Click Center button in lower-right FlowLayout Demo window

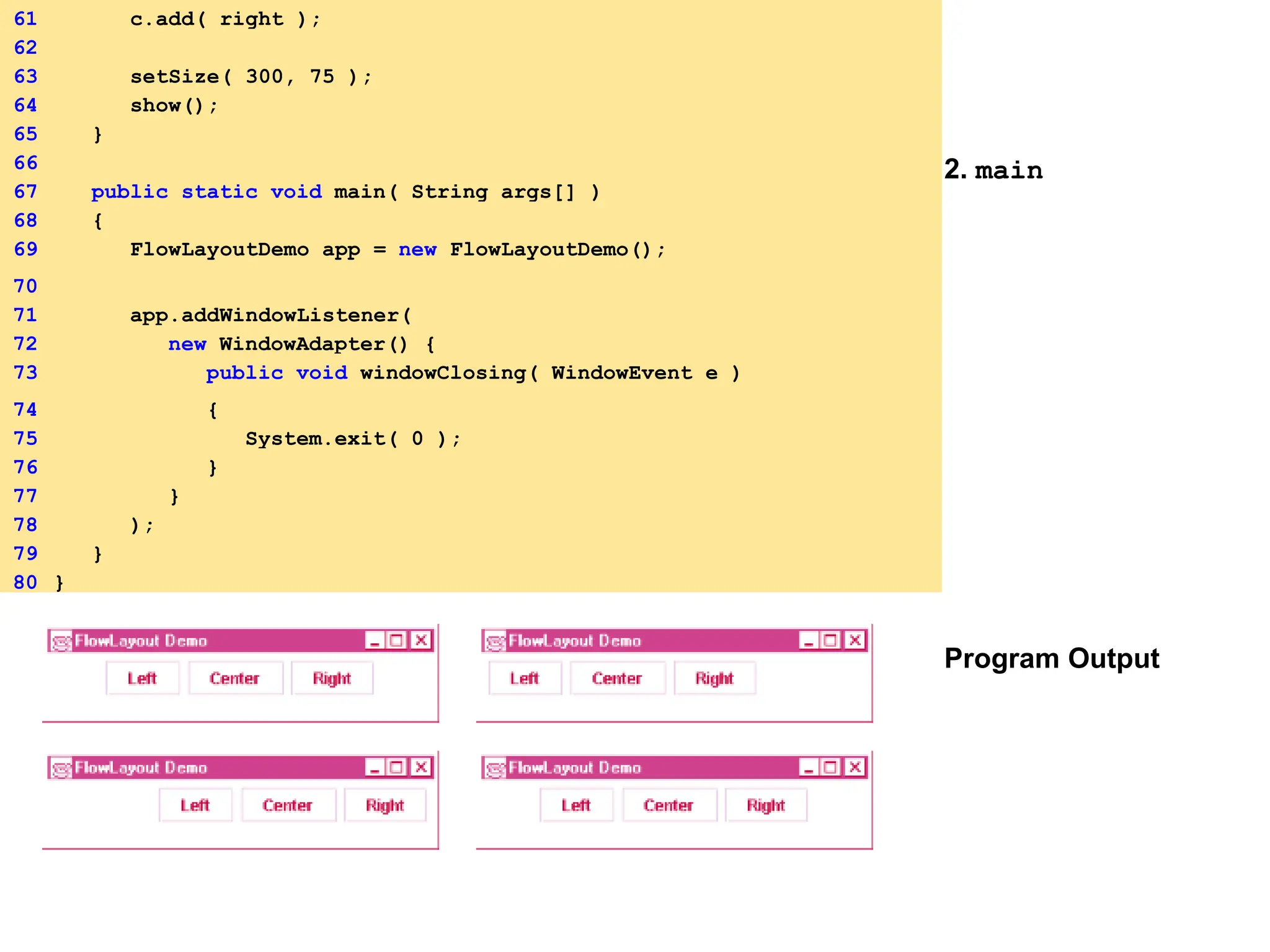pos(669,805)
